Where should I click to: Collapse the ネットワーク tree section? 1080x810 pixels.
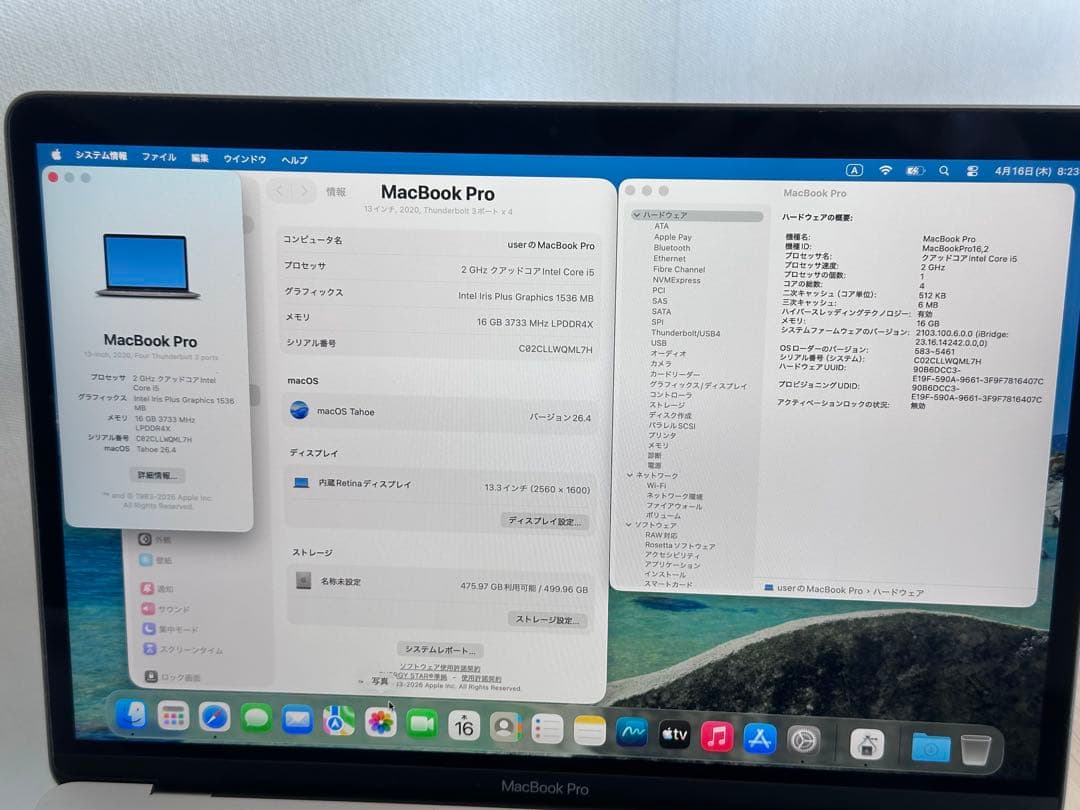[x=630, y=475]
